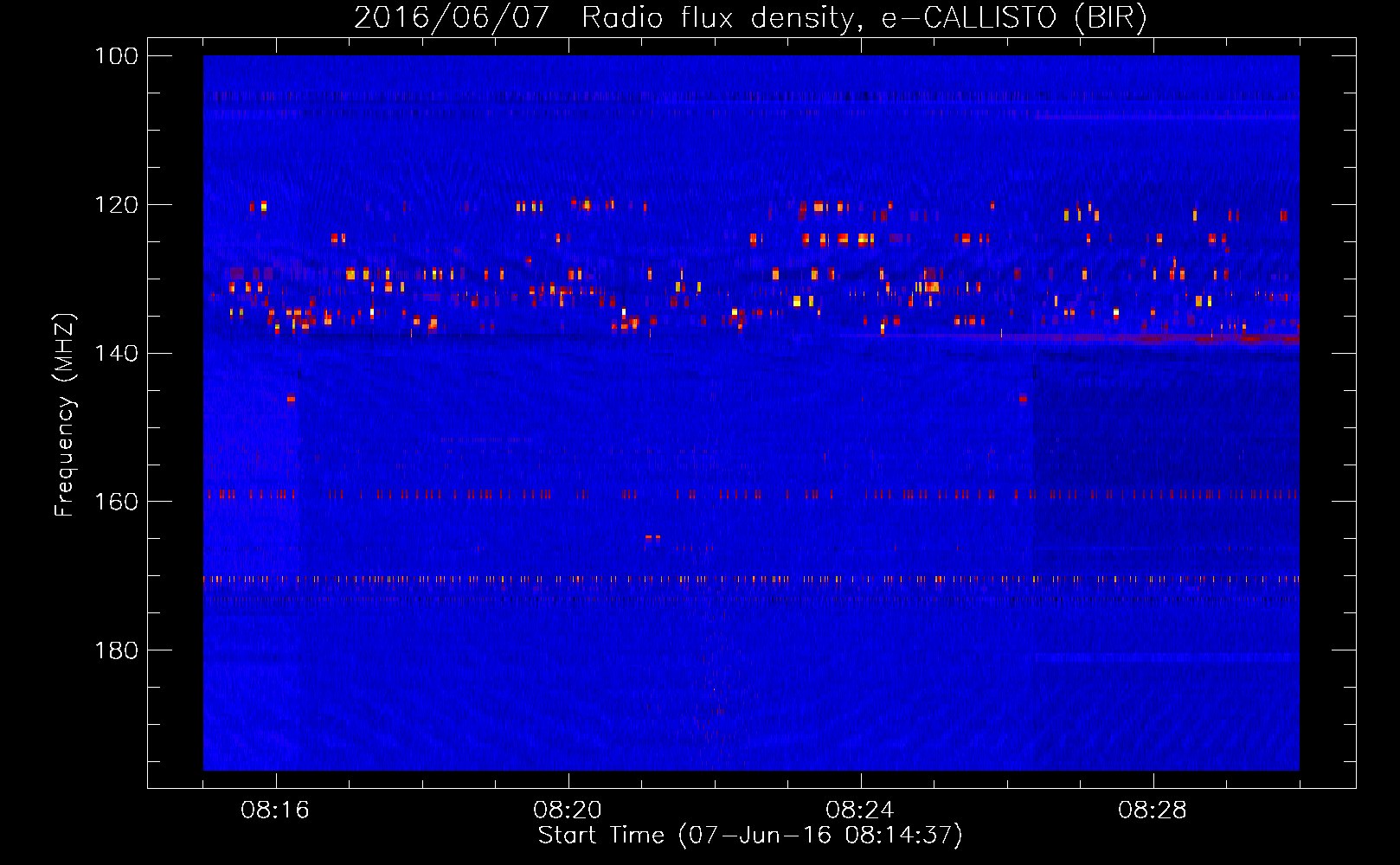Click the 08:28 time tick label
1400x865 pixels.
pos(1153,811)
